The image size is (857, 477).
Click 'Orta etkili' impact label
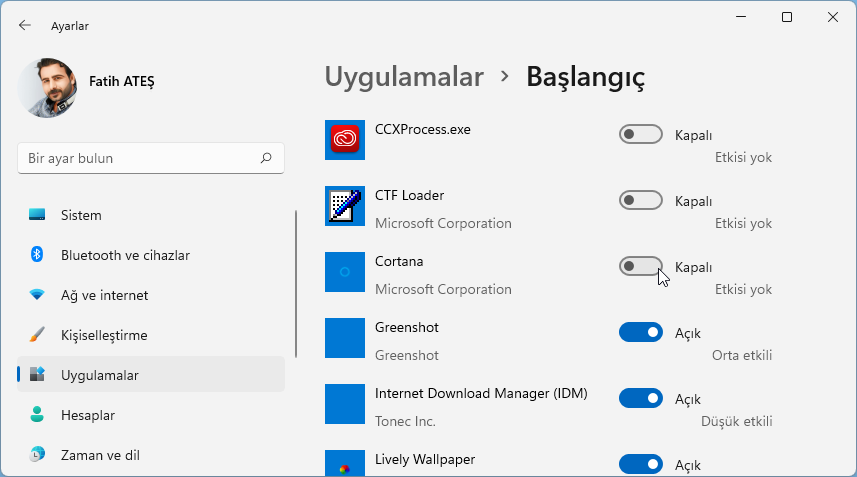pos(742,355)
